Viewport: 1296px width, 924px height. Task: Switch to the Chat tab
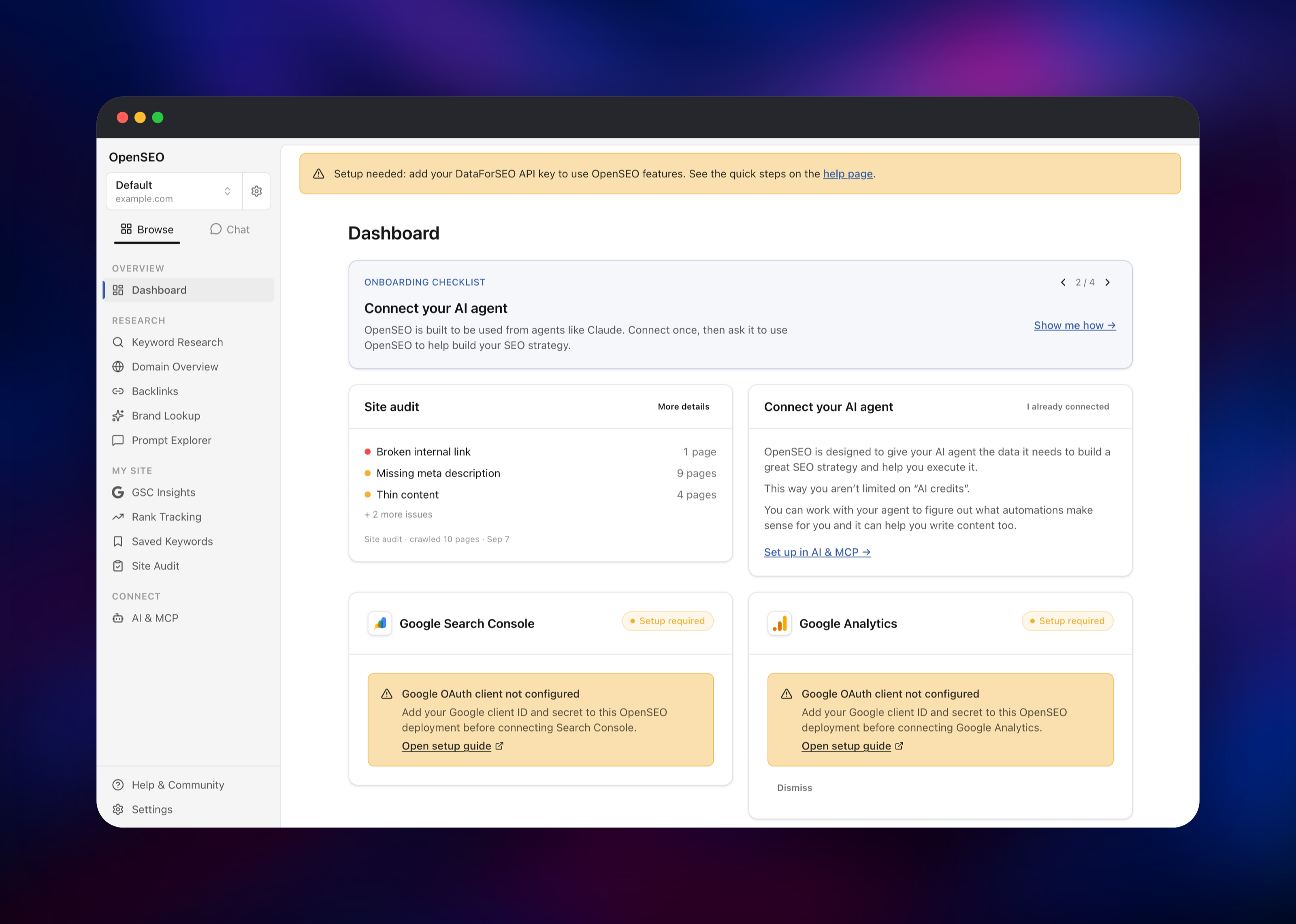click(230, 229)
